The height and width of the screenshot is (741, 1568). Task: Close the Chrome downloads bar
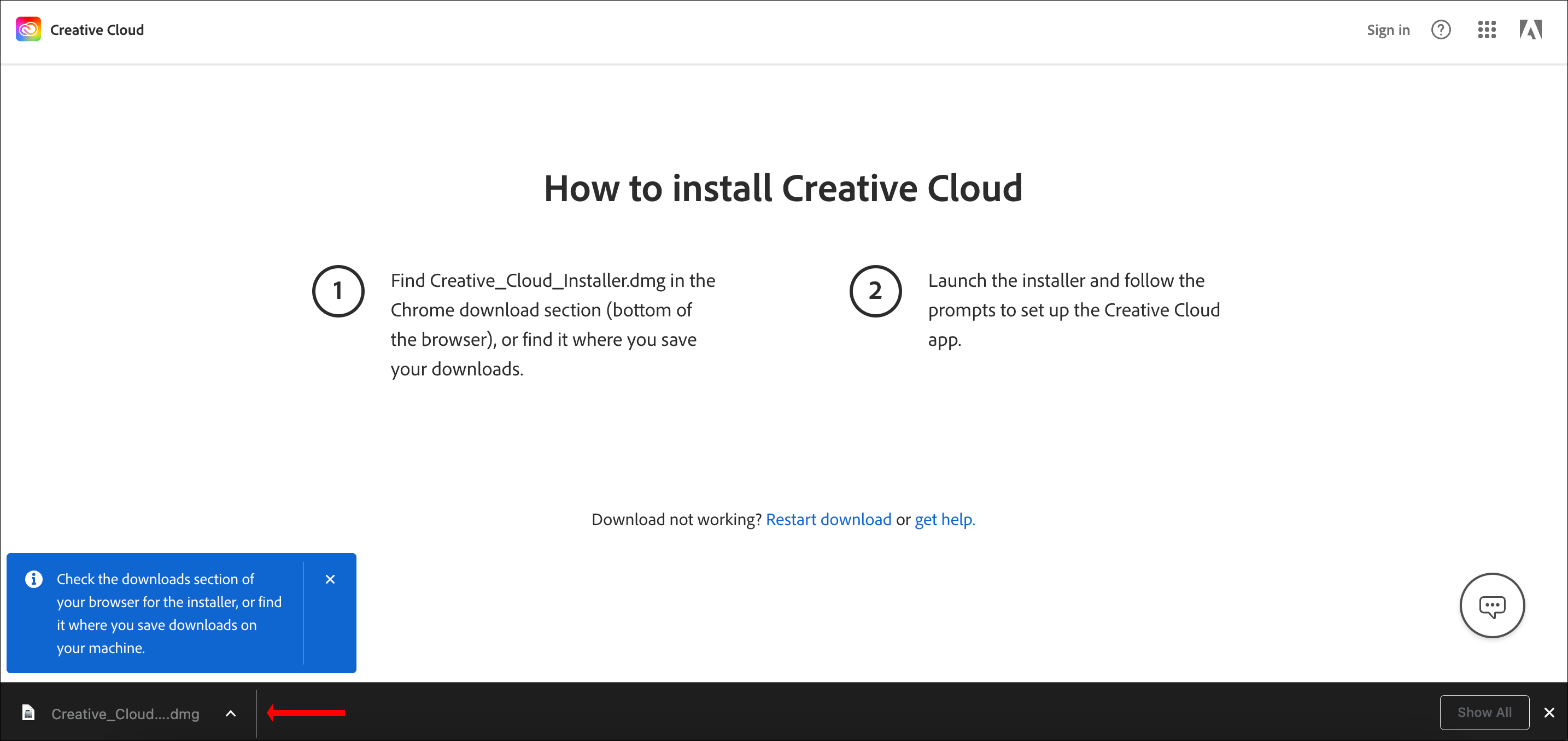click(x=1549, y=713)
